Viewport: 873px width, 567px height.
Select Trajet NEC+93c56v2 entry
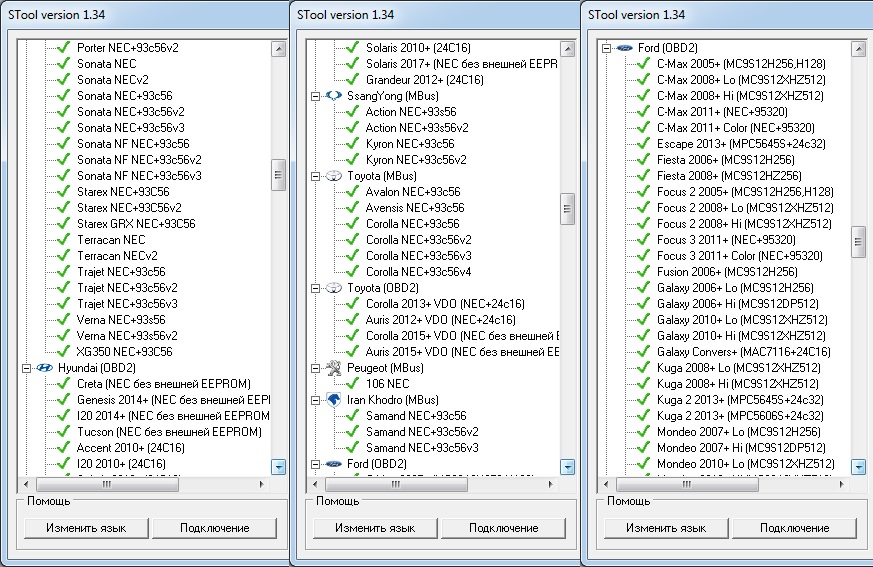[127, 288]
